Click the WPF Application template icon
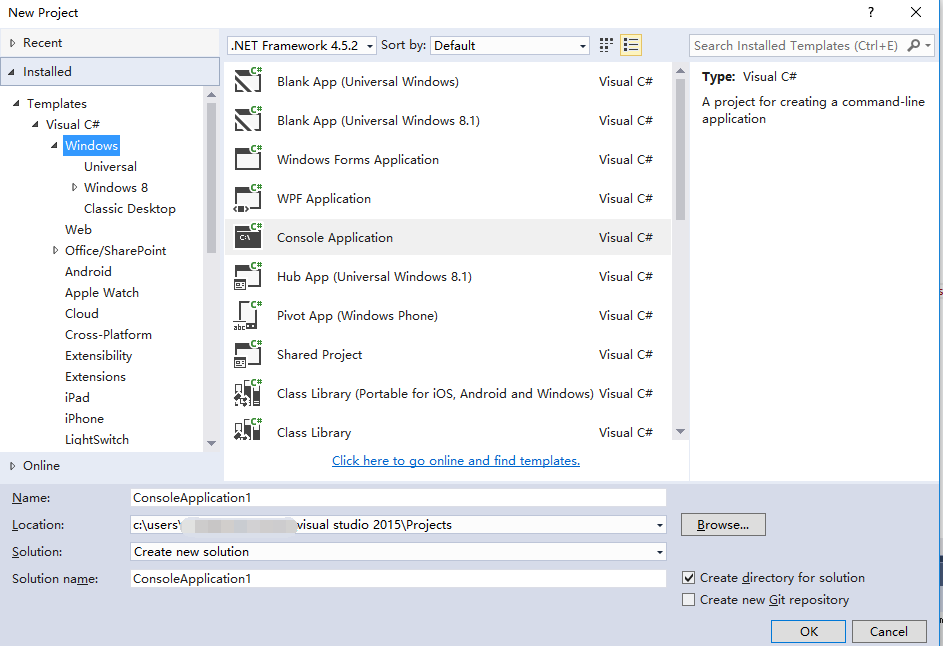943x646 pixels. [x=248, y=198]
